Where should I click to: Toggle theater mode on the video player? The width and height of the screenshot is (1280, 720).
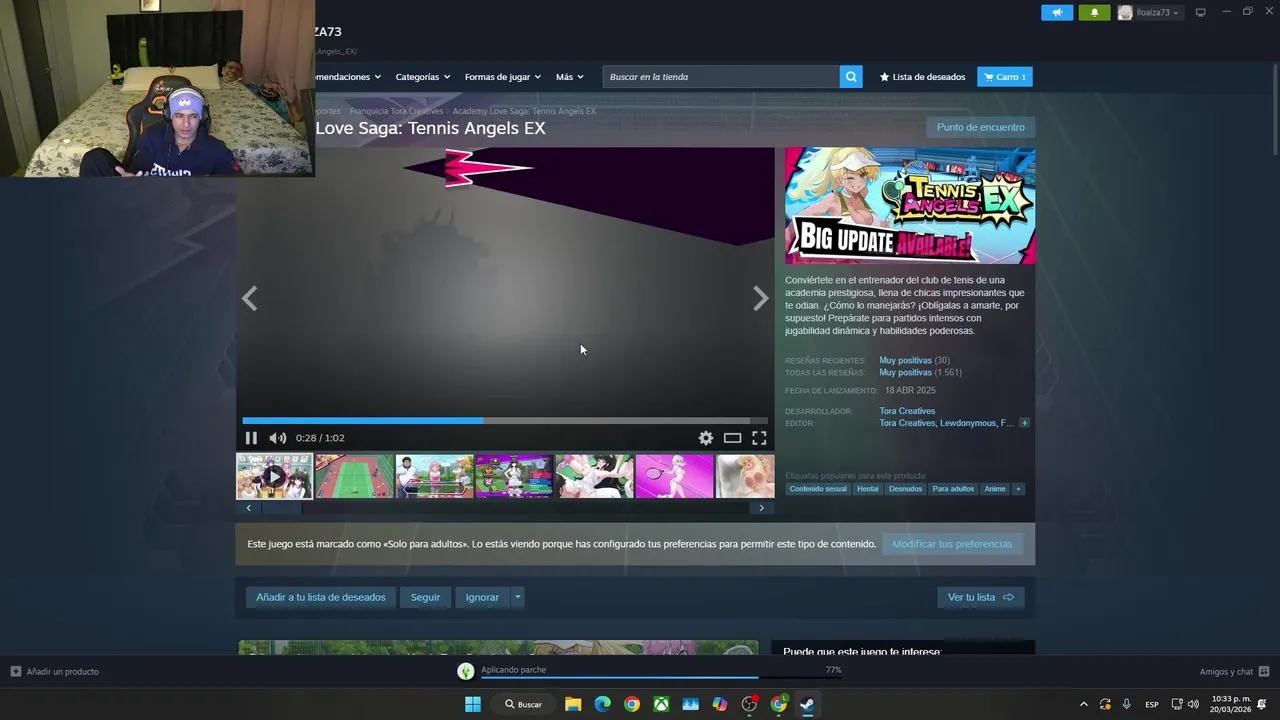[x=732, y=438]
